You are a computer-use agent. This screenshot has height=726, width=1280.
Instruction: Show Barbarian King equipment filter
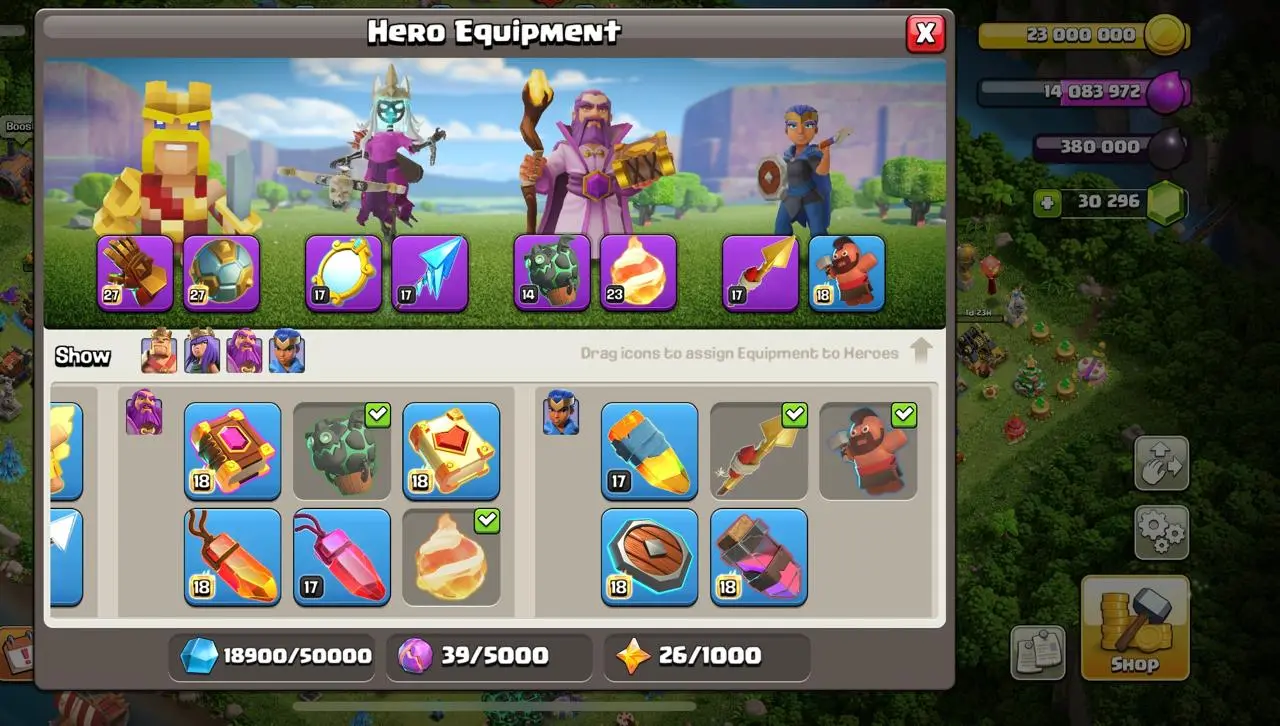point(158,352)
